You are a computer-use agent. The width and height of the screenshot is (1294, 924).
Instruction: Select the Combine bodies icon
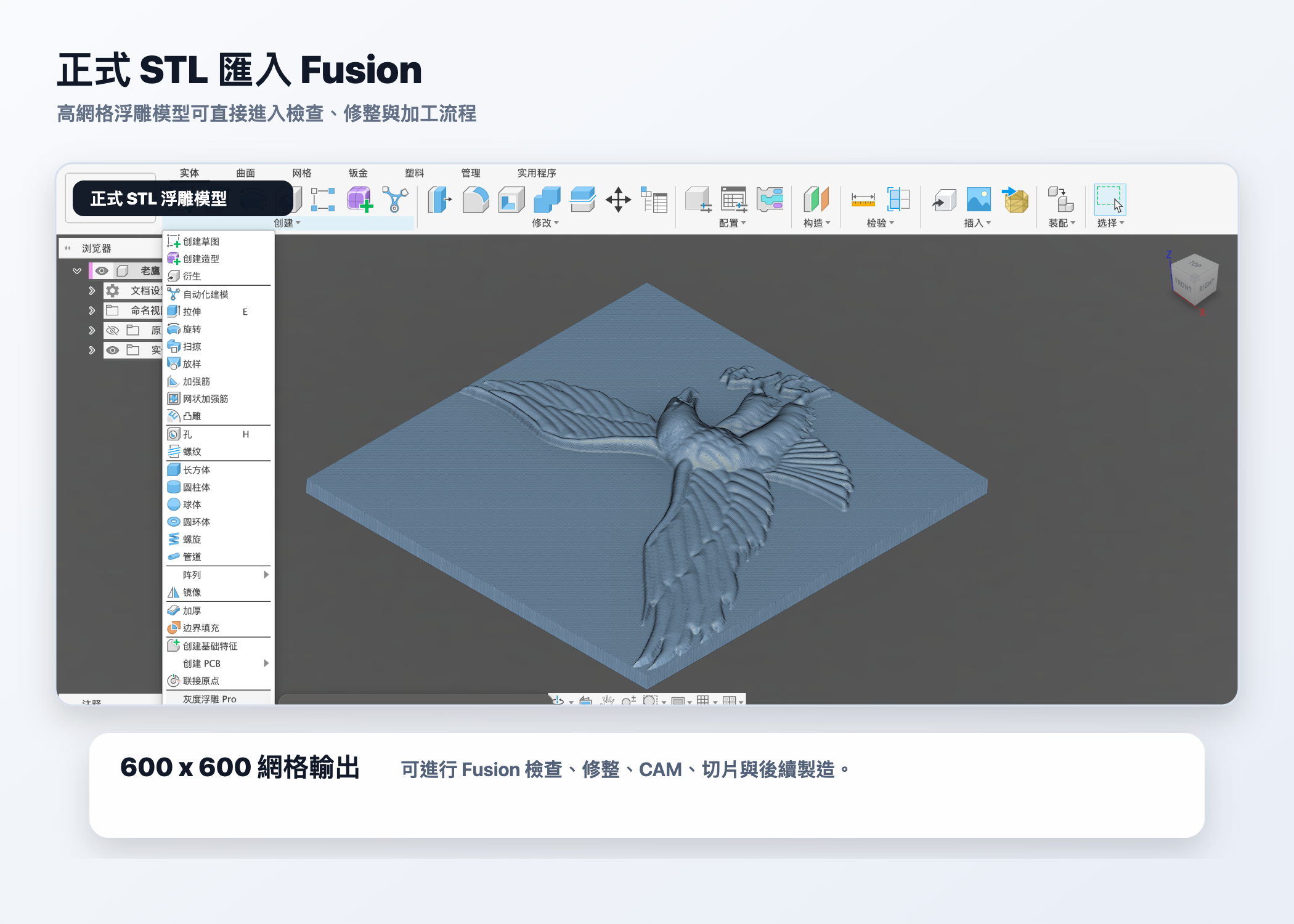point(547,200)
